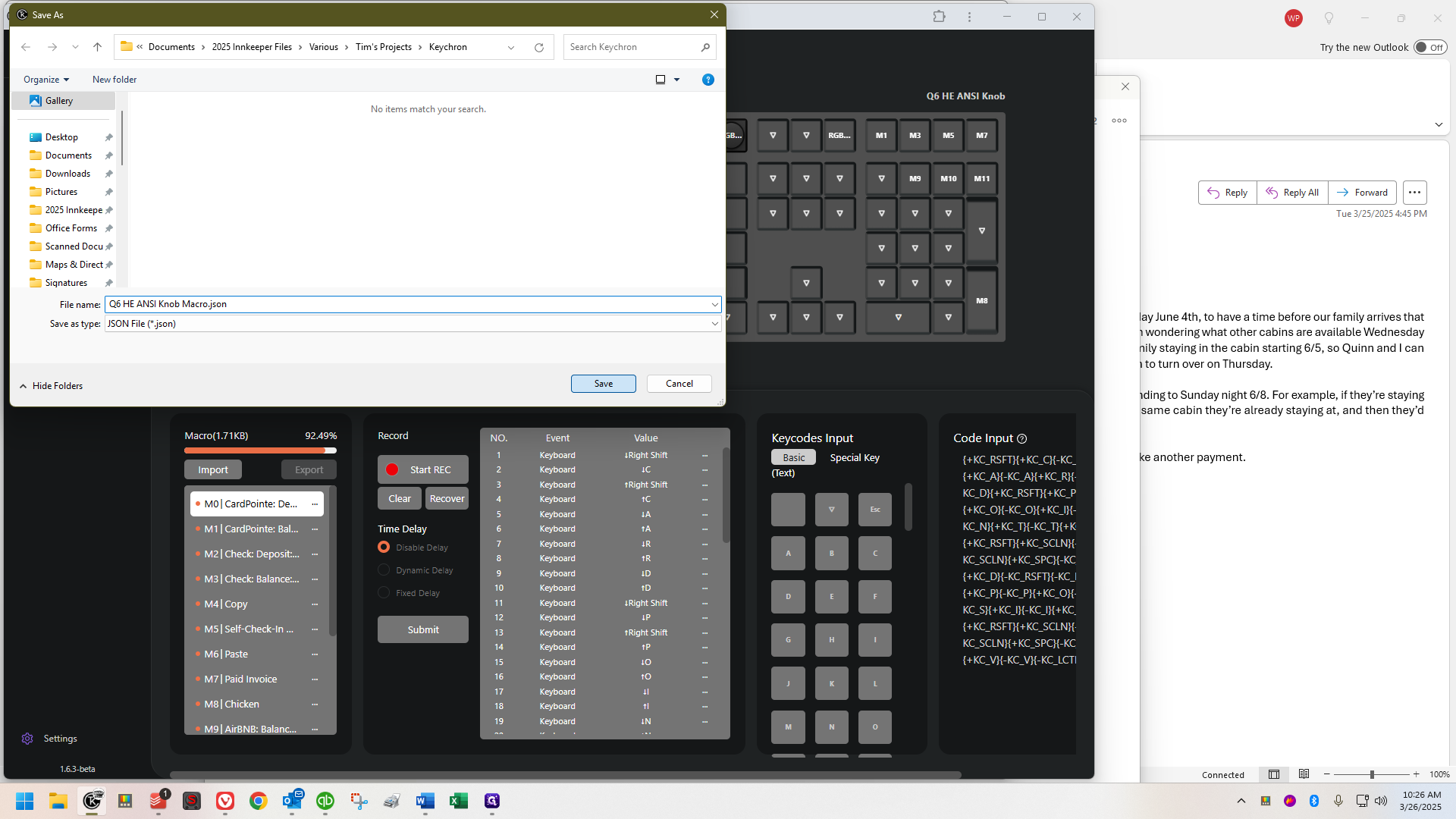Screen dimensions: 1456x819
Task: Click the Export macro button
Action: [309, 470]
